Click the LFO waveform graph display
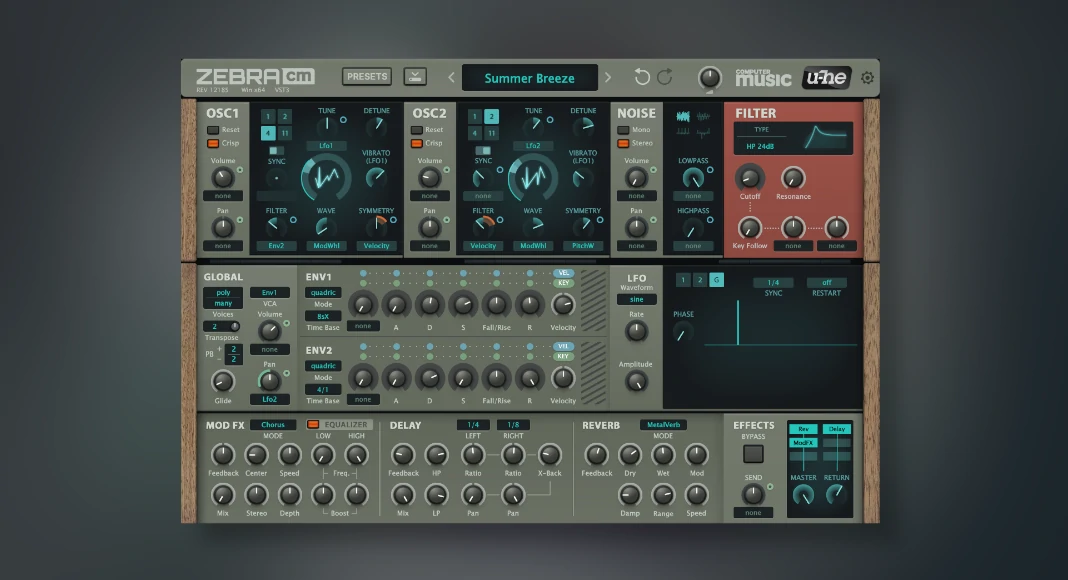 point(780,325)
